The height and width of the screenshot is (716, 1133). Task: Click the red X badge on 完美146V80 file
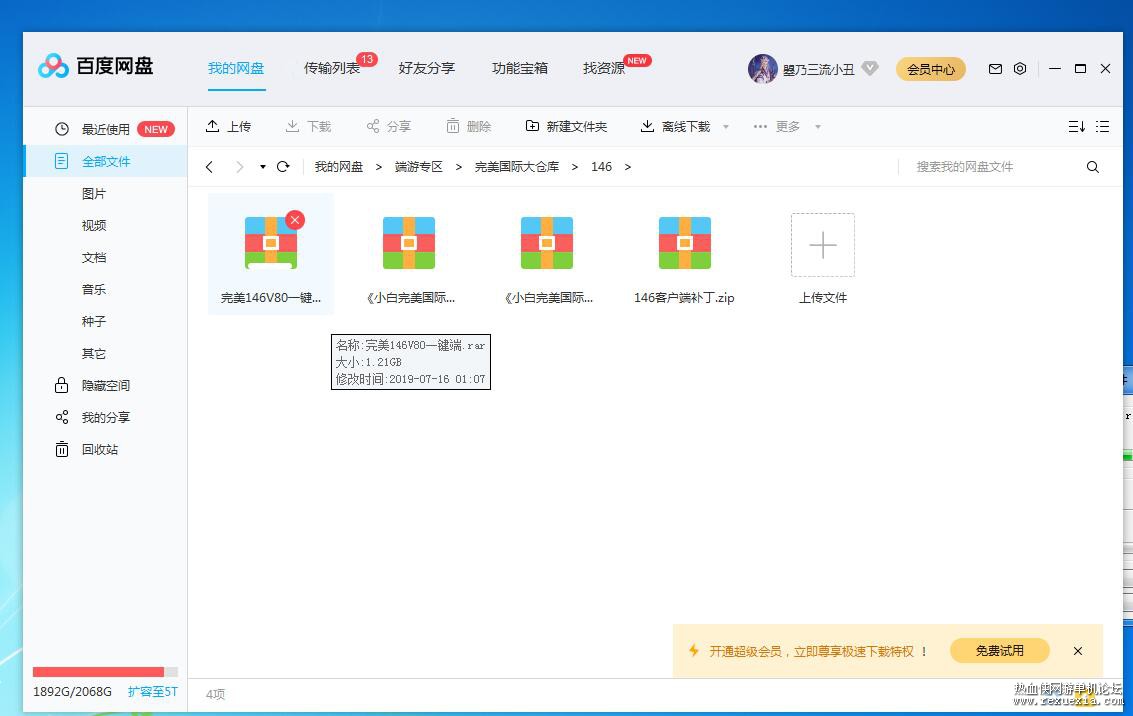[x=295, y=220]
